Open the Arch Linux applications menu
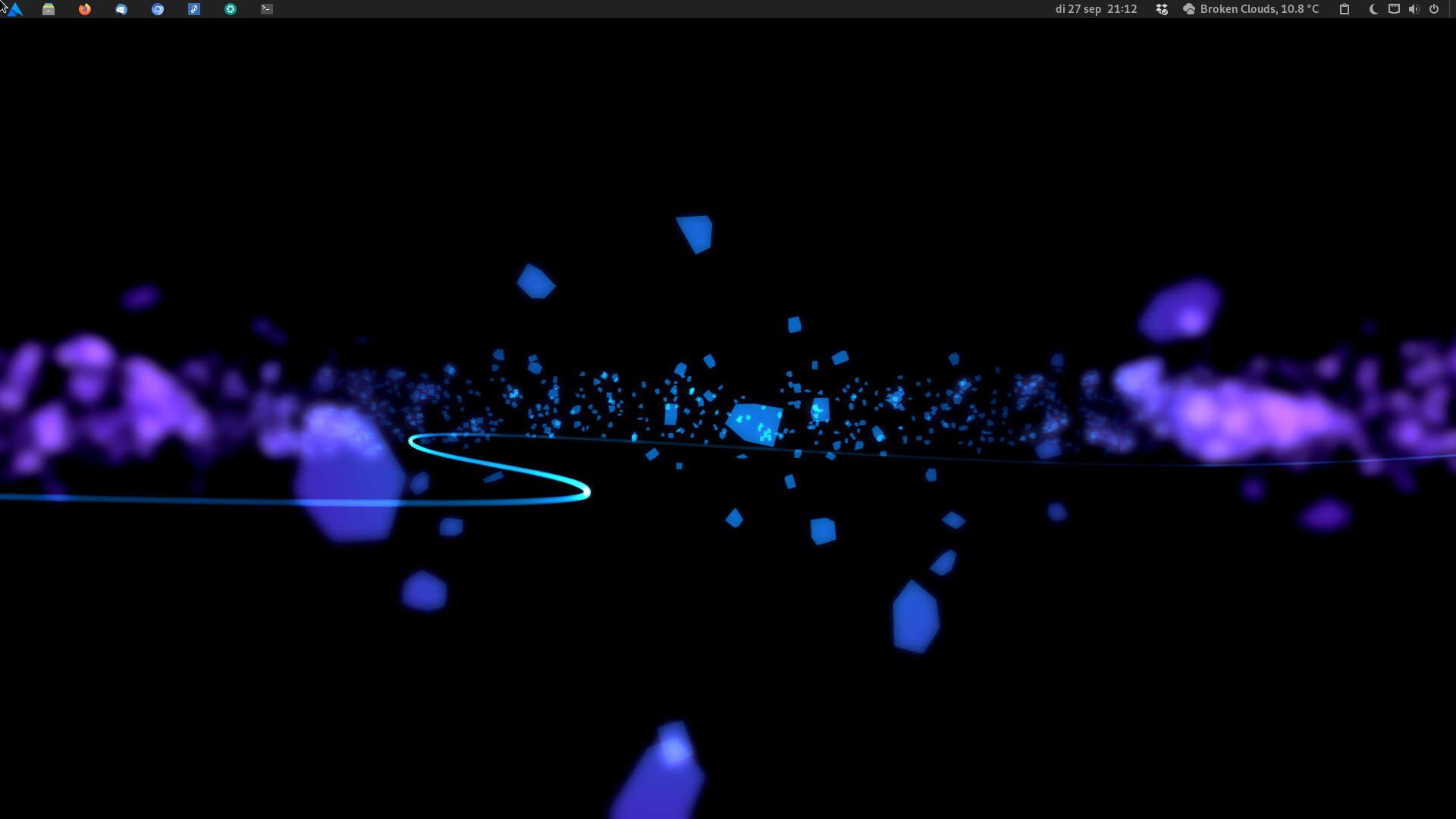Screen dimensions: 1456x819 coord(14,9)
